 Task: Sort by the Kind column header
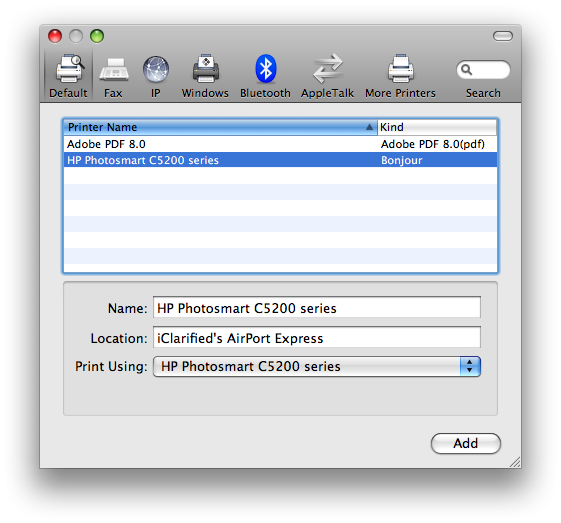pos(437,127)
